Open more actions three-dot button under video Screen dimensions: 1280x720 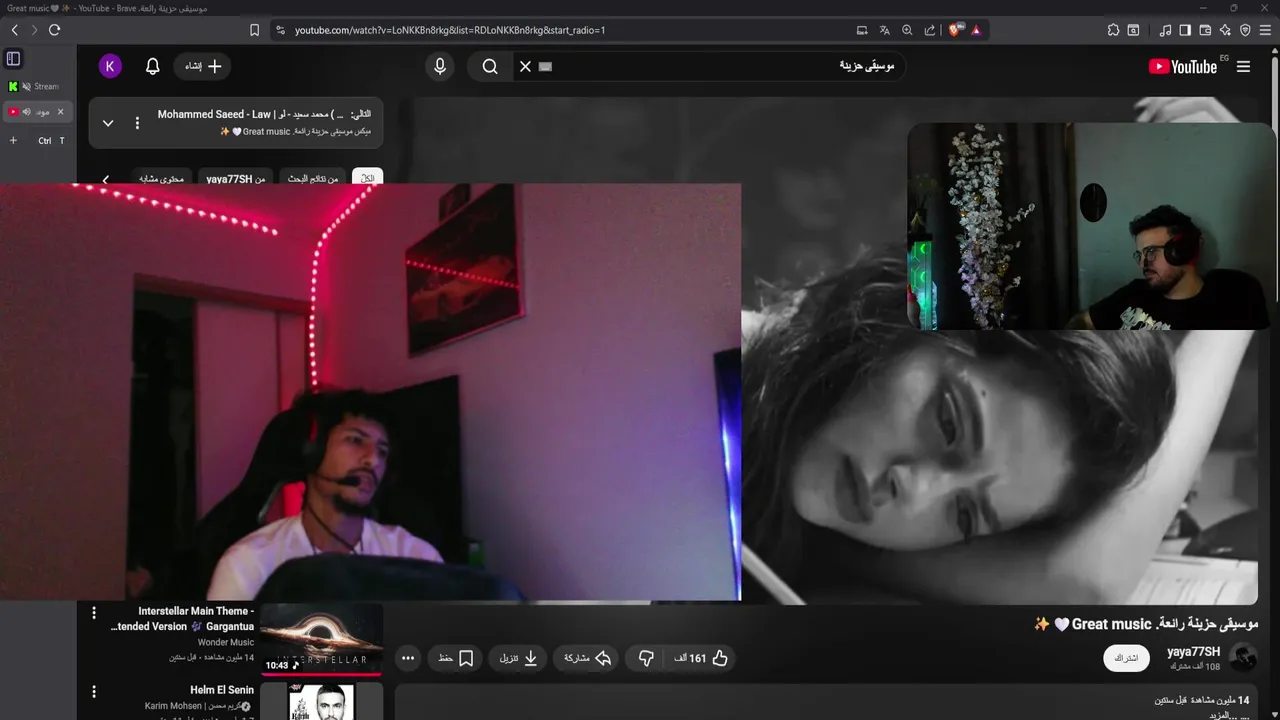coord(407,658)
